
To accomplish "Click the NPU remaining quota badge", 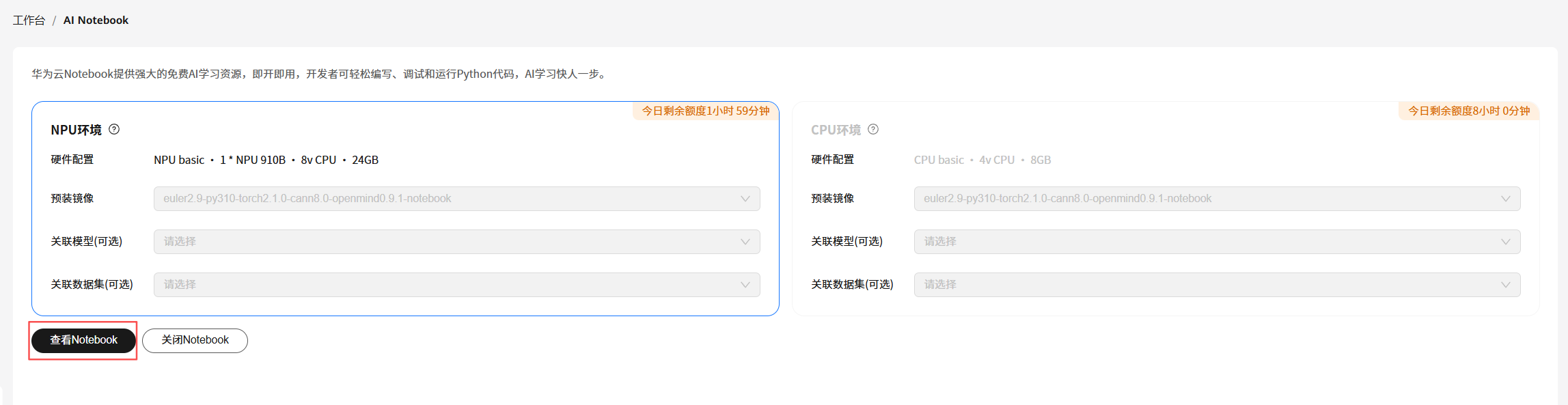I will coord(706,111).
